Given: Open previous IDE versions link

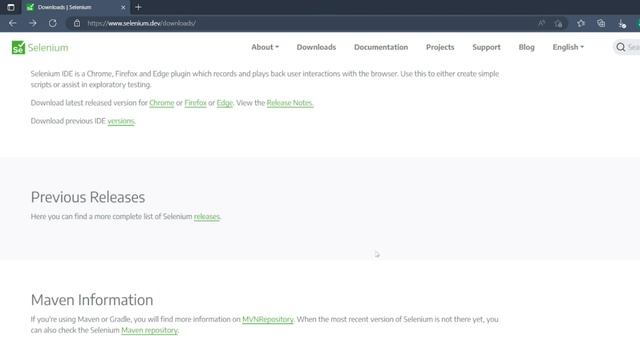Looking at the screenshot, I should [x=121, y=121].
